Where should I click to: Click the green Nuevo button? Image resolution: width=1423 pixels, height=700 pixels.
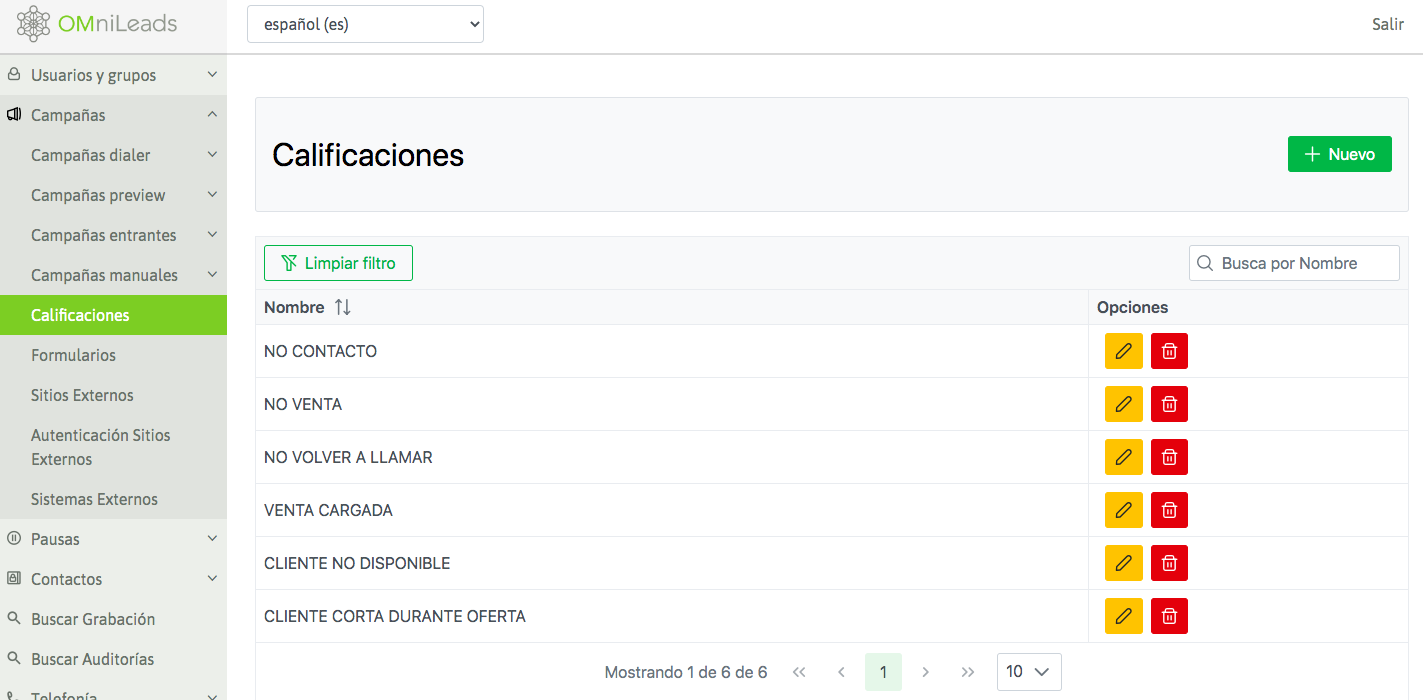click(1339, 154)
